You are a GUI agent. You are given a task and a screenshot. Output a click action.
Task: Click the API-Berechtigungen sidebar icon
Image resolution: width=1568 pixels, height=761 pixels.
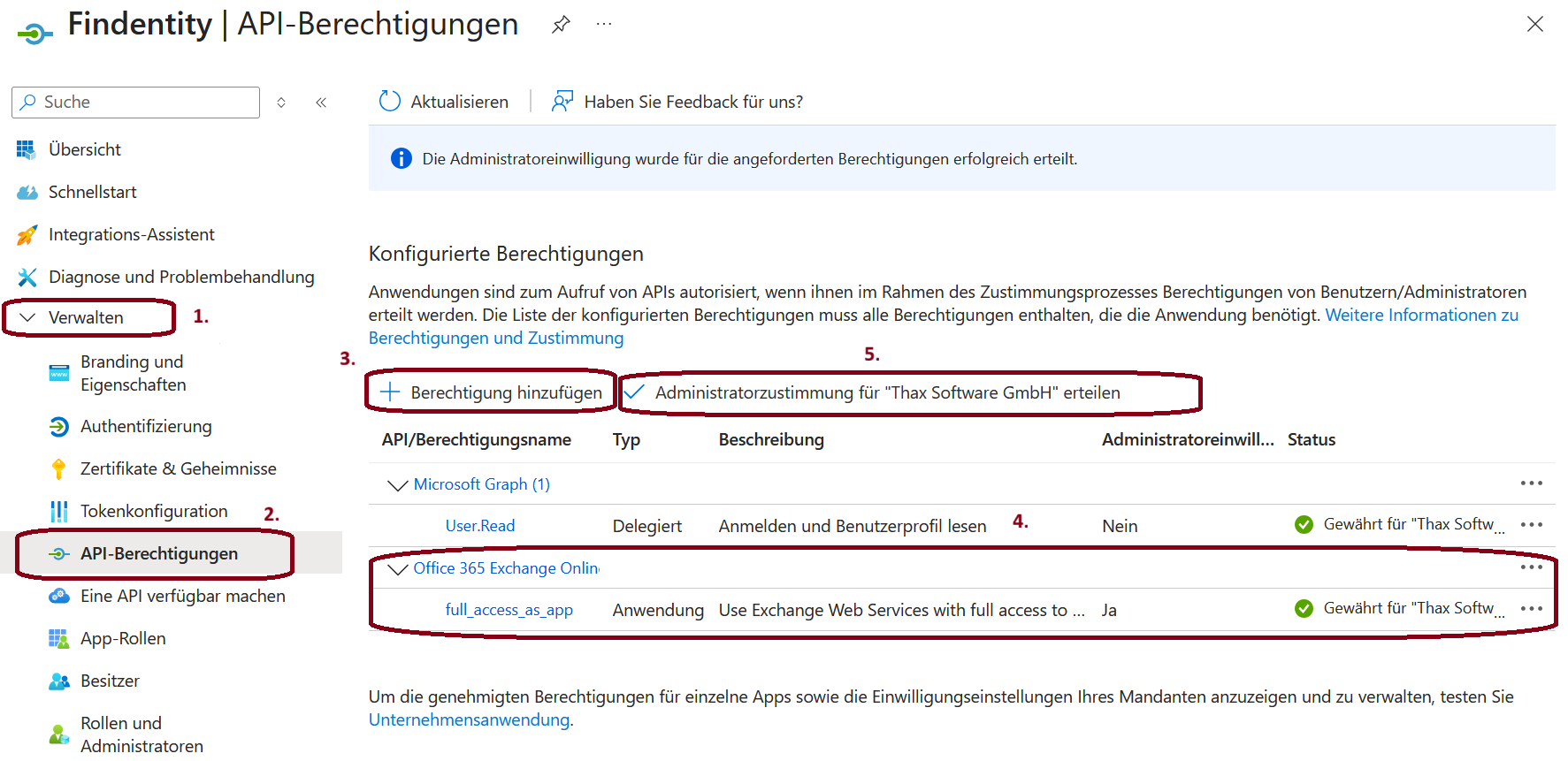click(x=59, y=553)
